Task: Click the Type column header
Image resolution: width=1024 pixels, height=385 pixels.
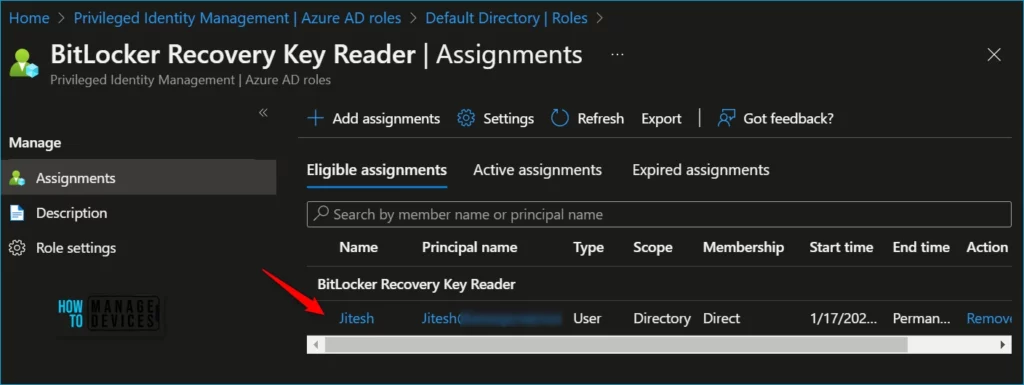Action: tap(588, 247)
